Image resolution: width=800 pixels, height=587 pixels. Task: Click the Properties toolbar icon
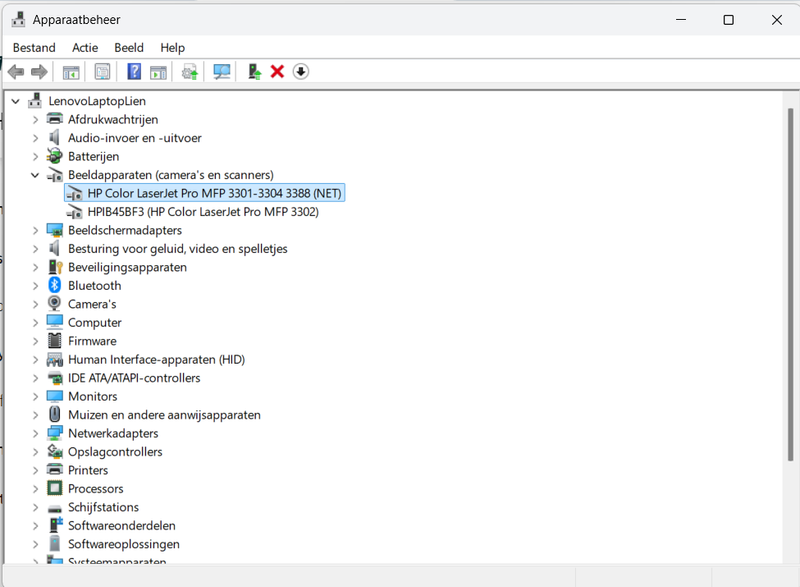[102, 72]
